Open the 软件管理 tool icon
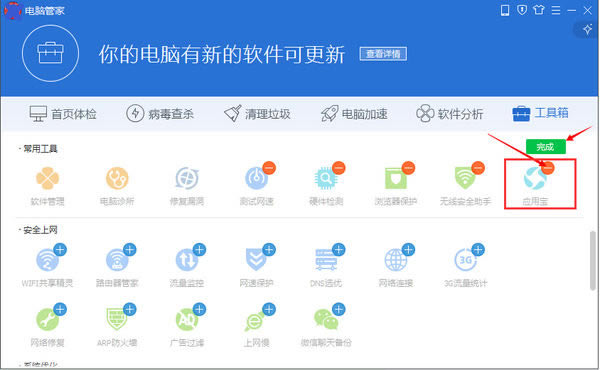The height and width of the screenshot is (370, 600). (47, 178)
